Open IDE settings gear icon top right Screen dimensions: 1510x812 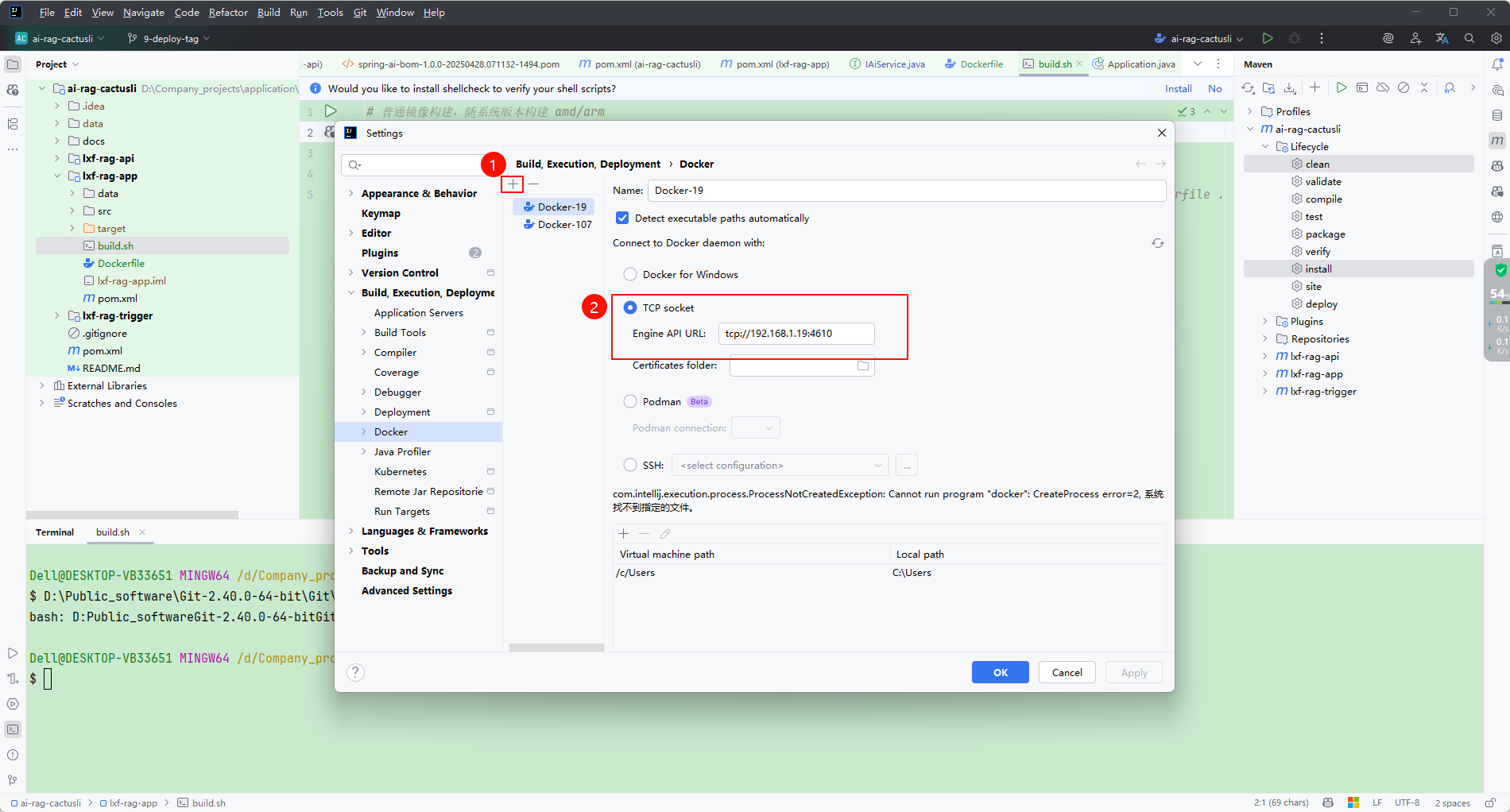[x=1496, y=38]
